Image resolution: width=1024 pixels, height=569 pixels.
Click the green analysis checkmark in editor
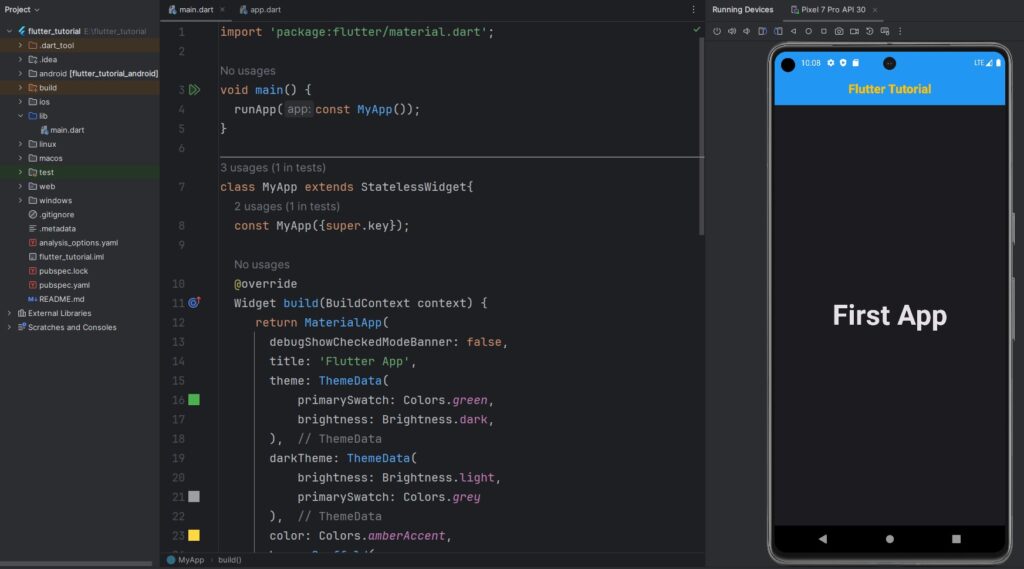click(696, 29)
